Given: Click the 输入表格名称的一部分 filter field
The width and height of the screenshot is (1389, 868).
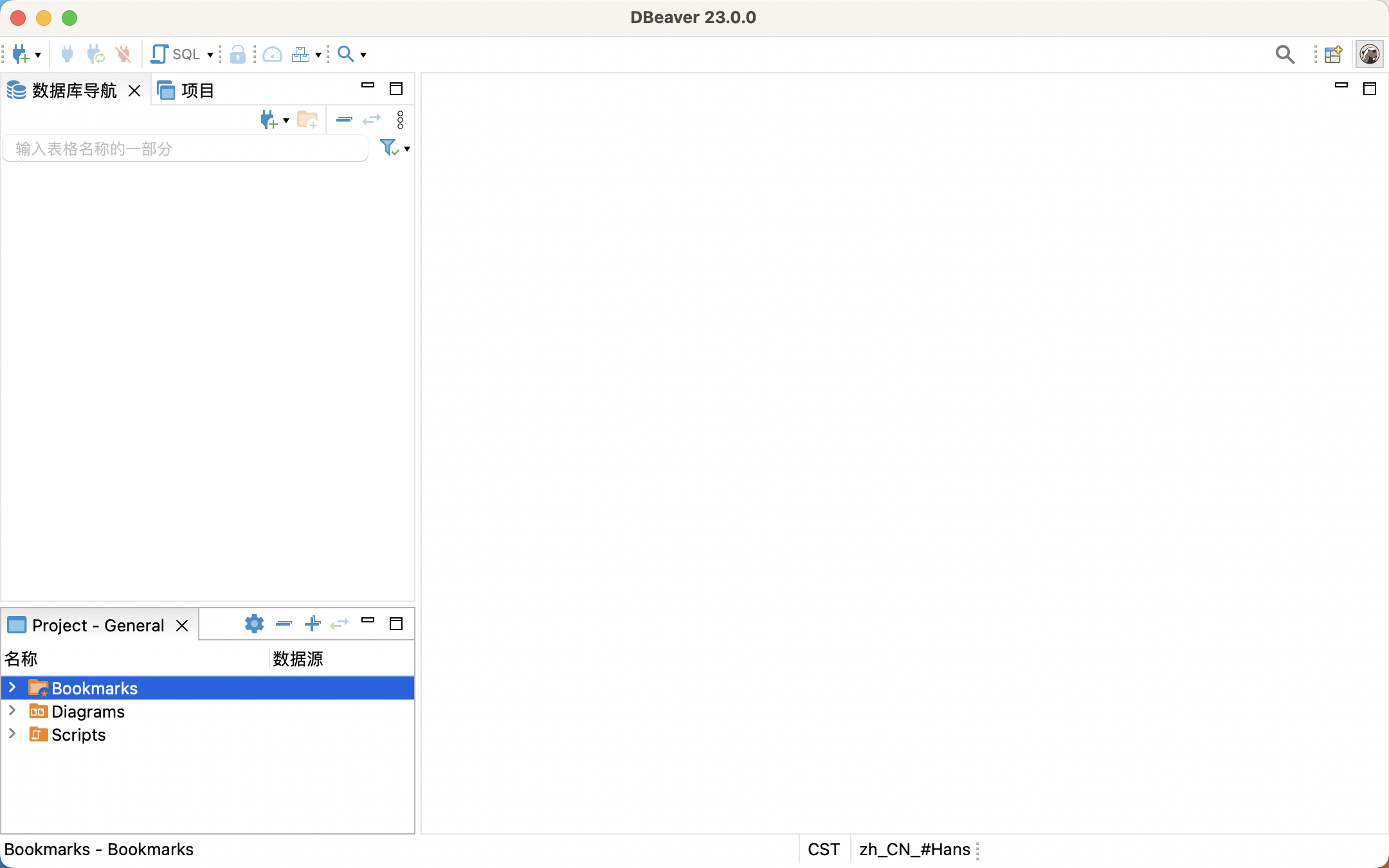Looking at the screenshot, I should click(x=185, y=149).
